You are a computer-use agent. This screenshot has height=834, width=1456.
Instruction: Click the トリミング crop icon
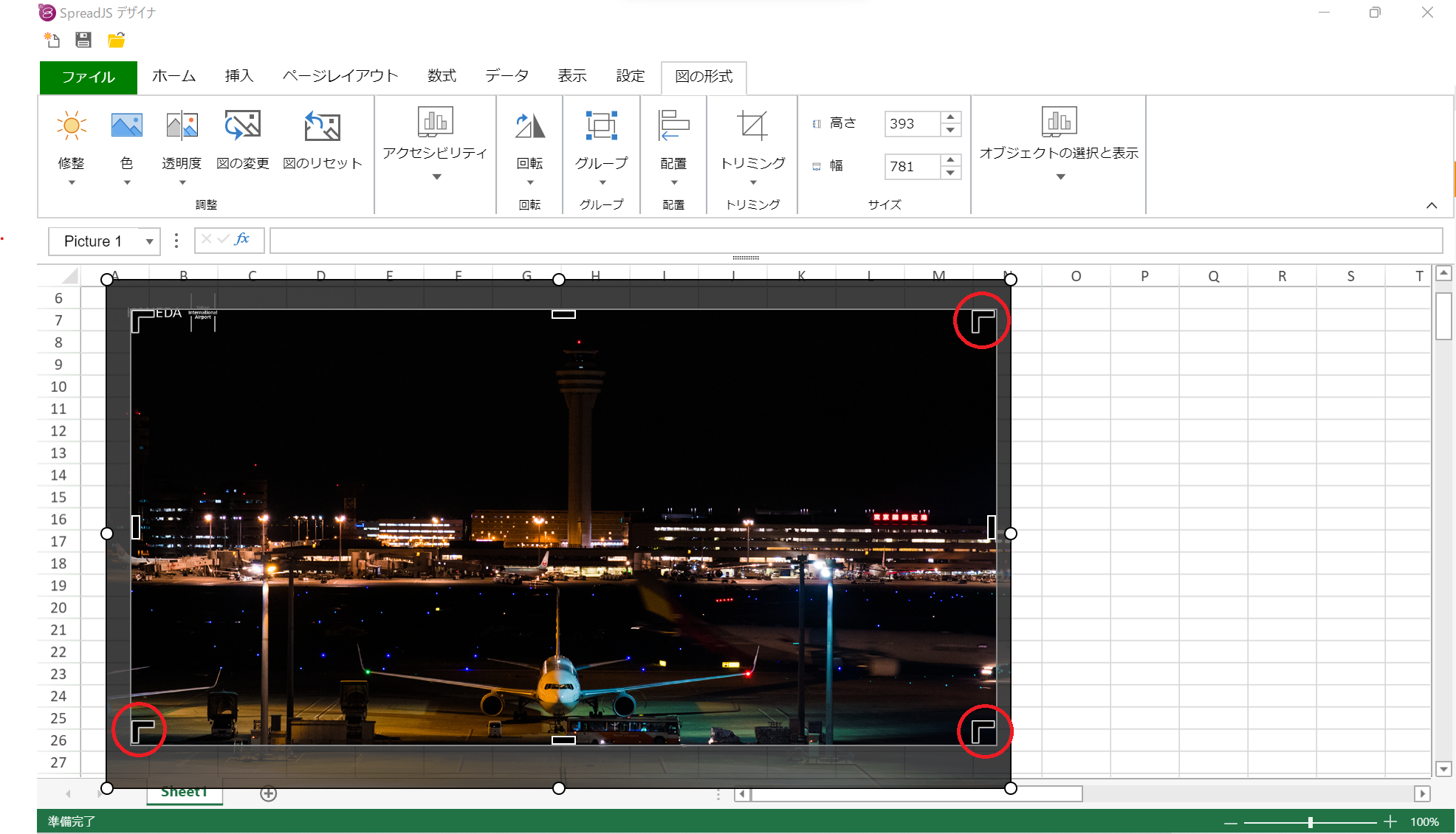pos(753,126)
